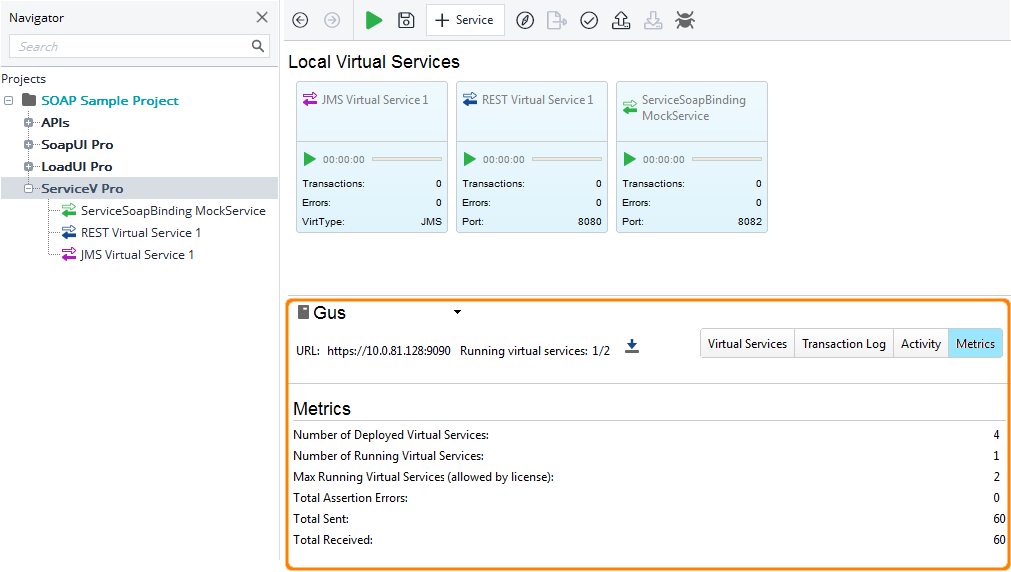Viewport: 1011px width, 572px height.
Task: Click the Port 8082 value on MockService card
Action: 749,221
